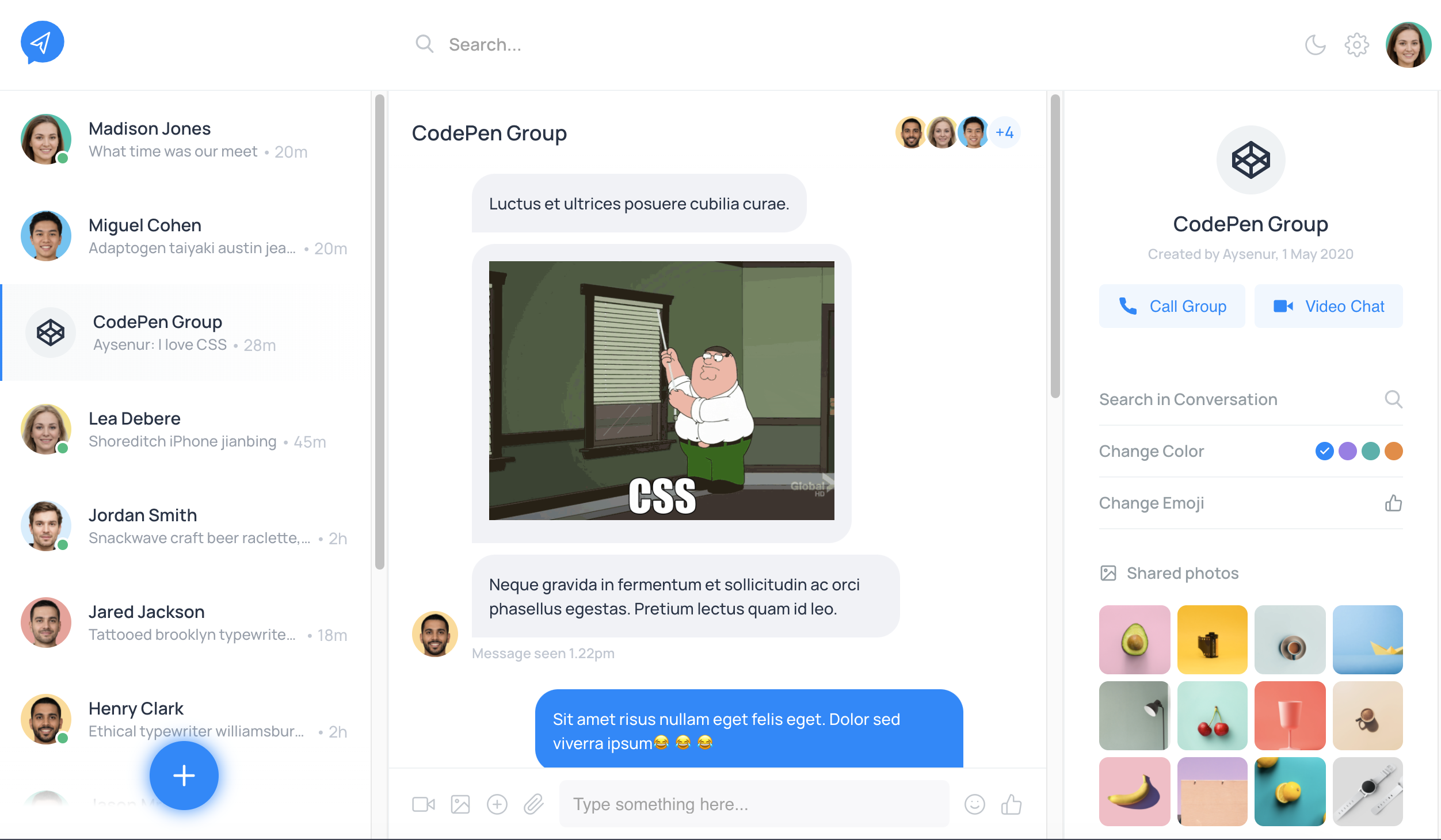Open Lea Debere conversation

pyautogui.click(x=185, y=429)
